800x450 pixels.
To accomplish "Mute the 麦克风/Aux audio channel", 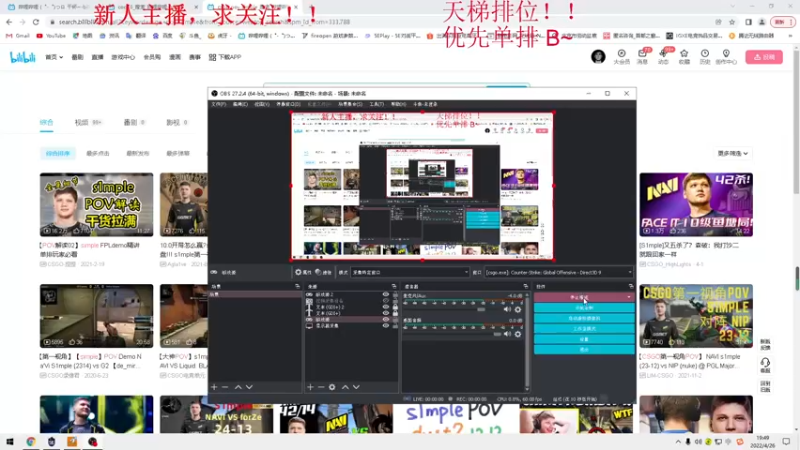I will coord(507,310).
